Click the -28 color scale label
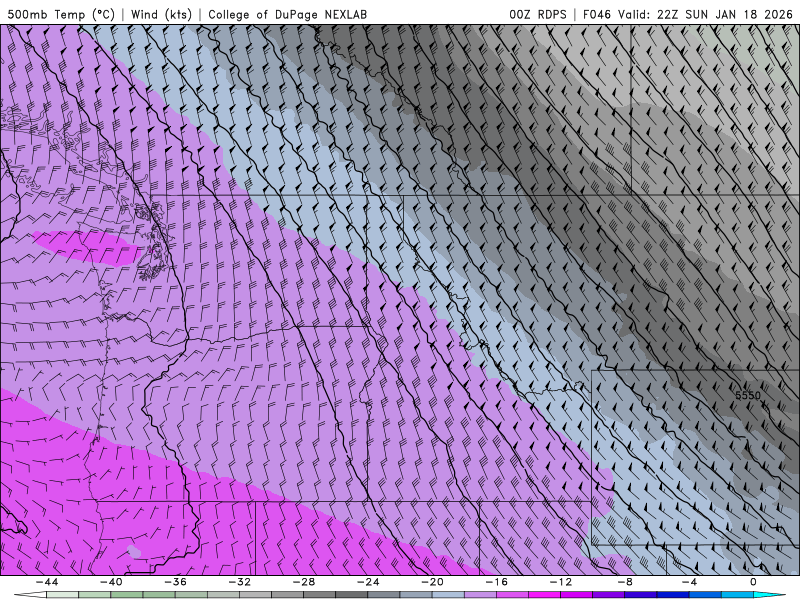800x600 pixels. pyautogui.click(x=304, y=582)
